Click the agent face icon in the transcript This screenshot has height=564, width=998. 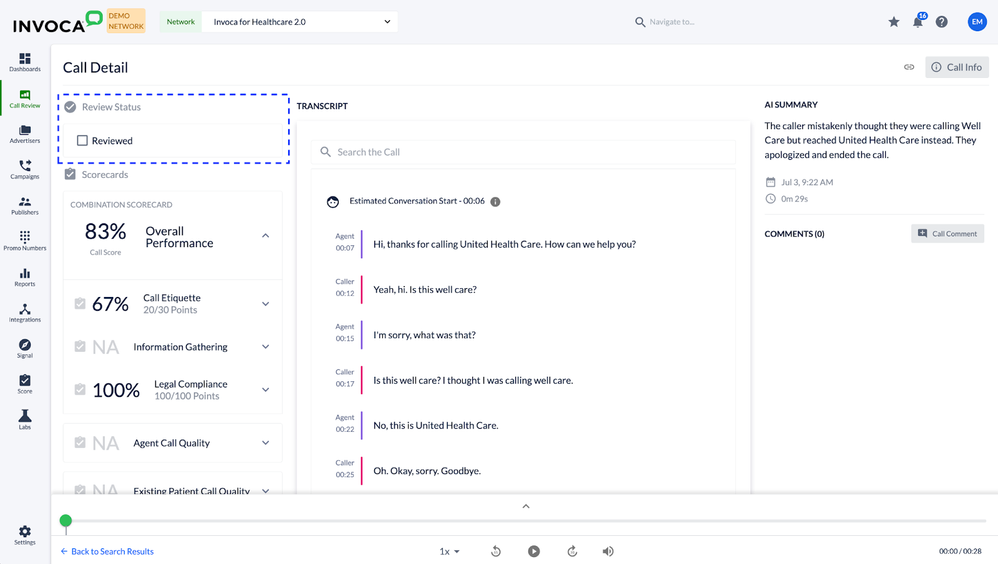click(x=333, y=202)
